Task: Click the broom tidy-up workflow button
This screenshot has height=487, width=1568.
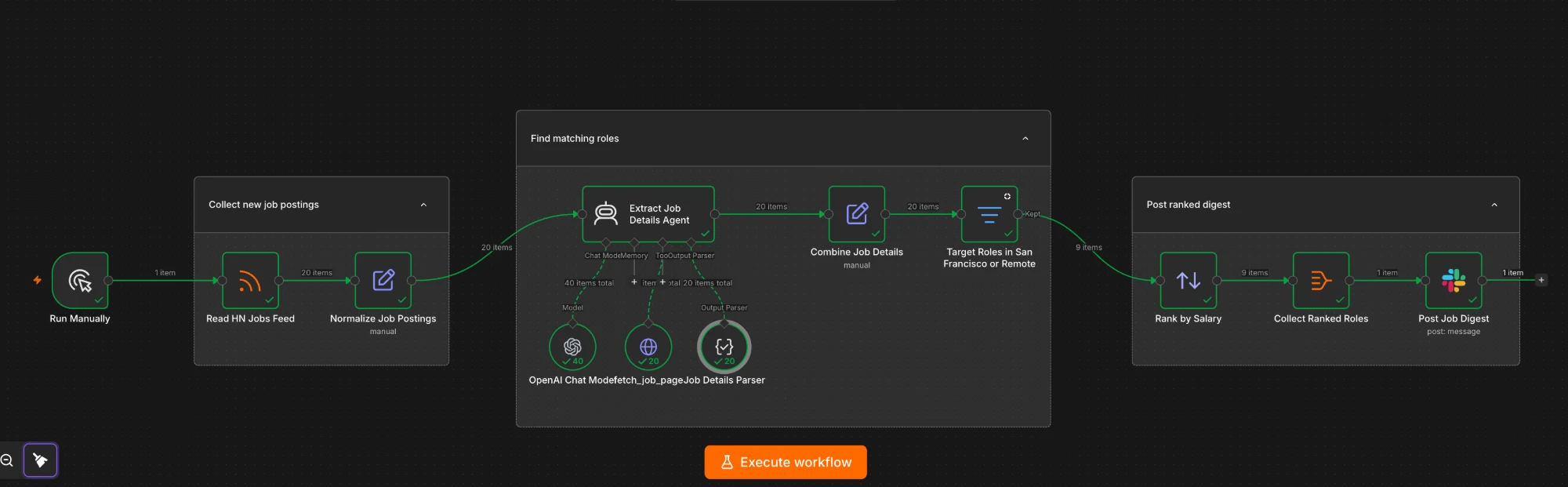Action: pos(41,460)
